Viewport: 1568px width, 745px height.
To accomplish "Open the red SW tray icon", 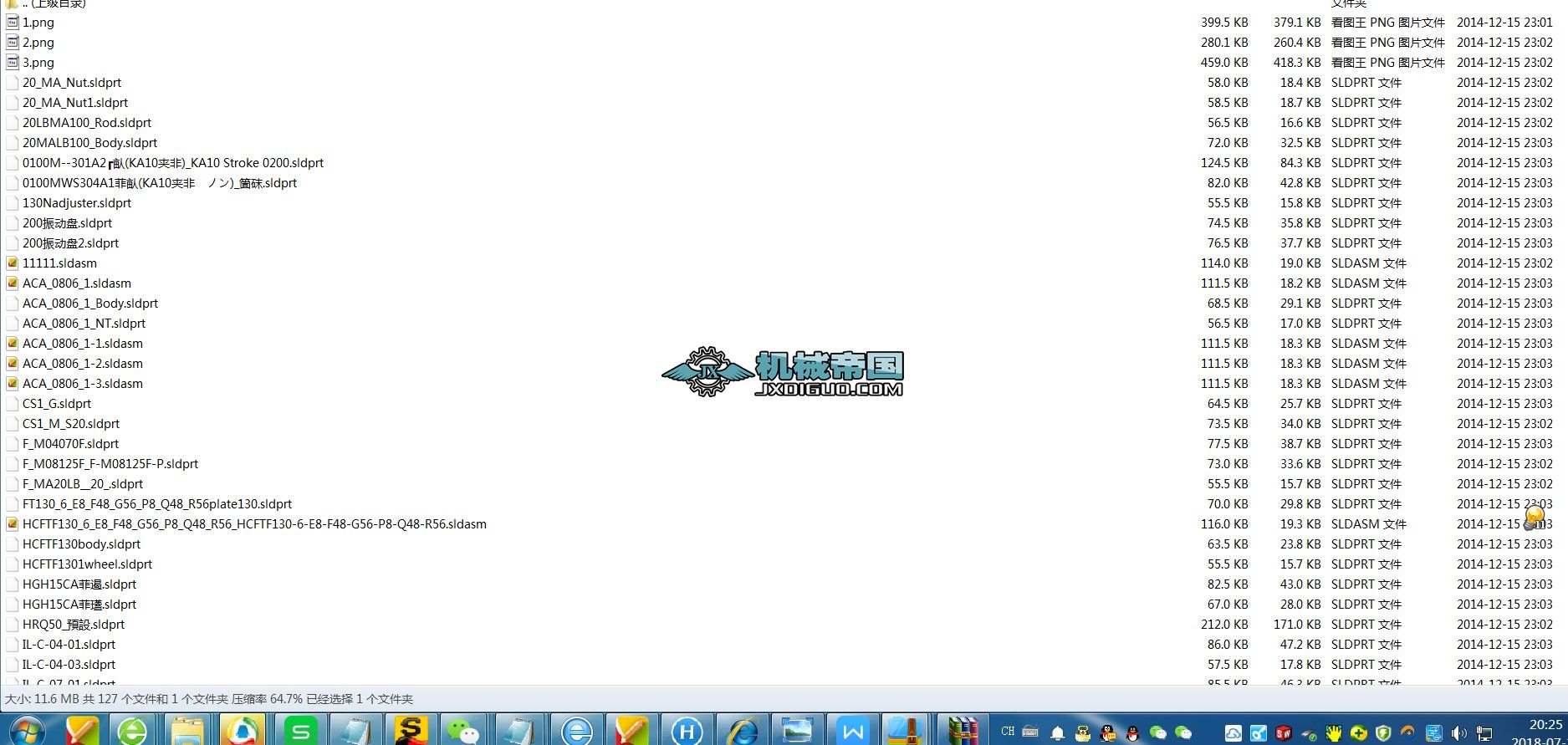I will (1284, 733).
